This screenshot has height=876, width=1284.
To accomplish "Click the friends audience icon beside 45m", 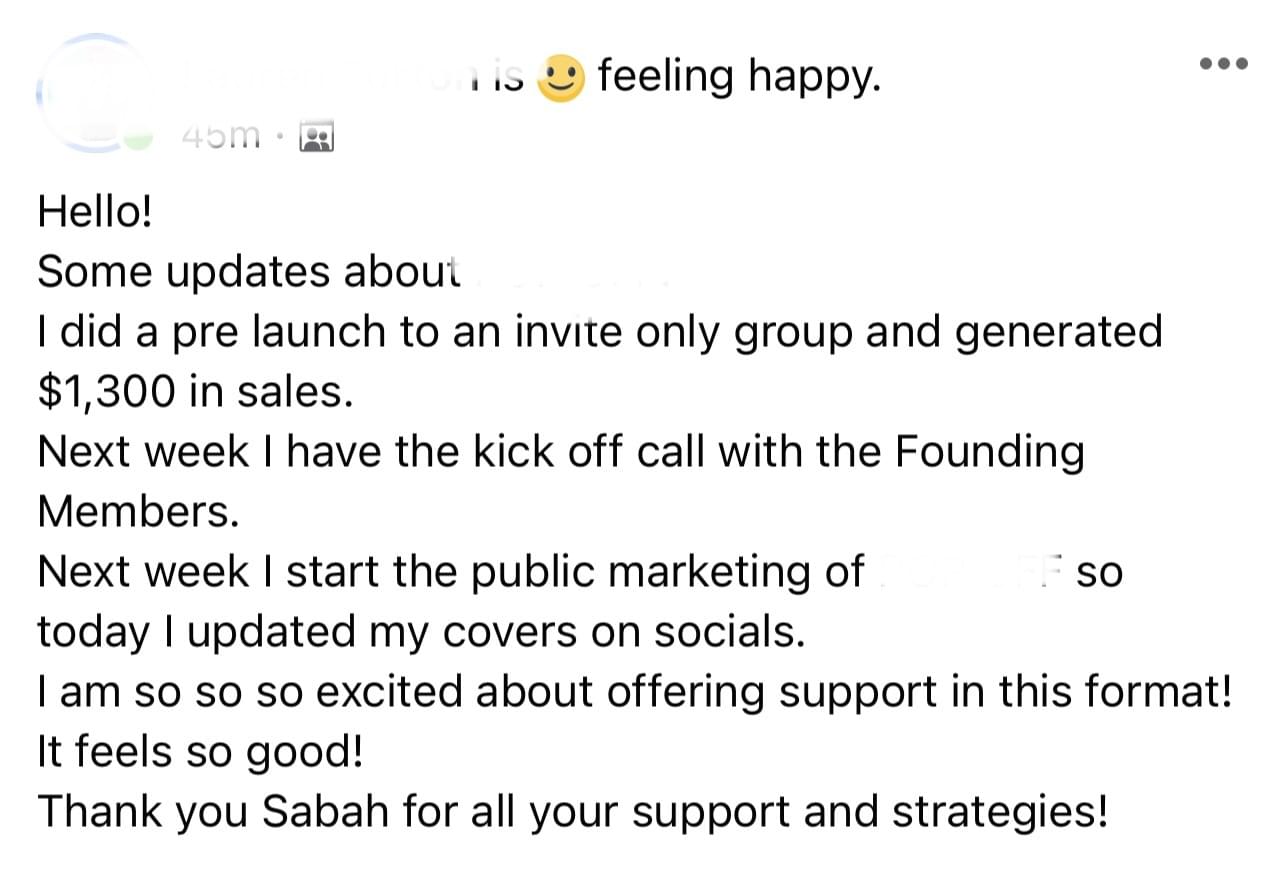I will 317,138.
